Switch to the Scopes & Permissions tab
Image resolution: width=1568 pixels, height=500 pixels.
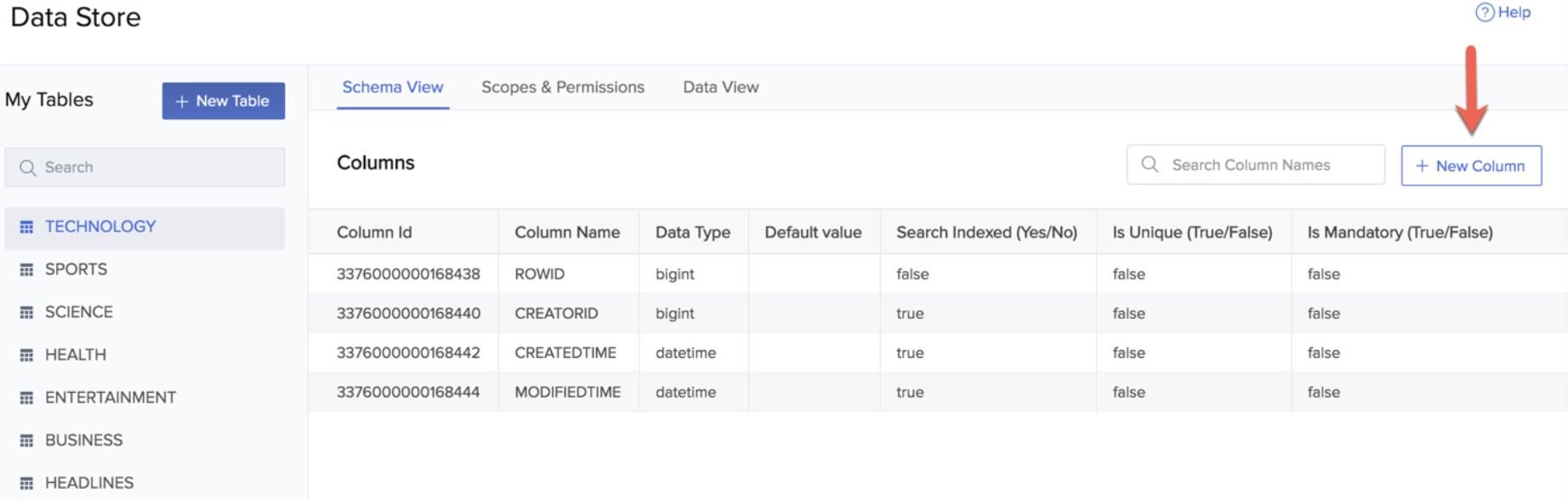[x=562, y=87]
